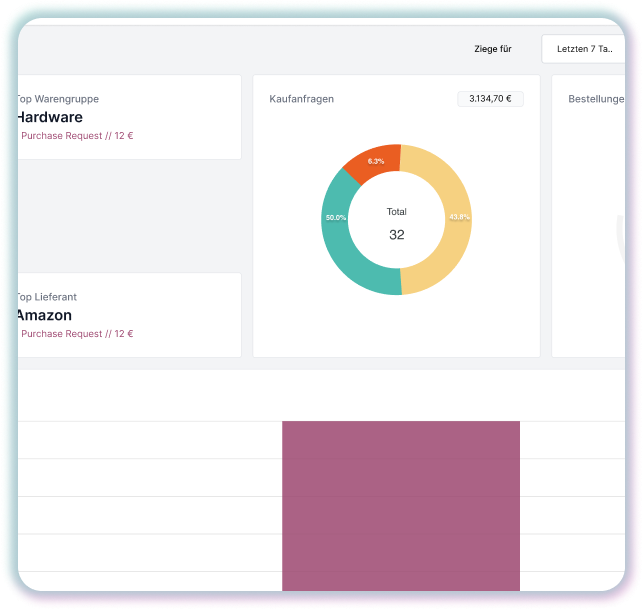The width and height of the screenshot is (643, 610).
Task: Open the Amazon supplier heading
Action: pyautogui.click(x=45, y=315)
